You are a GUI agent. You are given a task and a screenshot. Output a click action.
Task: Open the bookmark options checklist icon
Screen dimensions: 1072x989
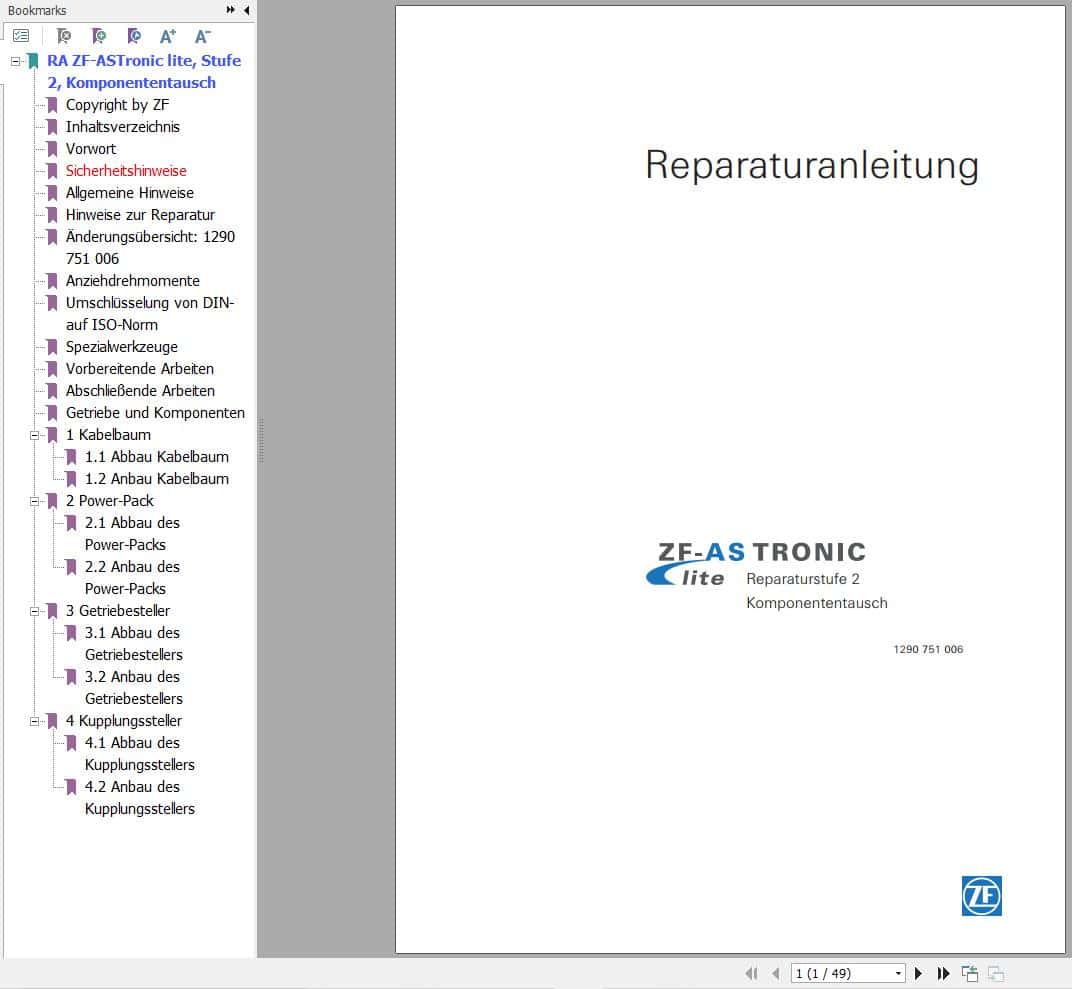point(21,36)
